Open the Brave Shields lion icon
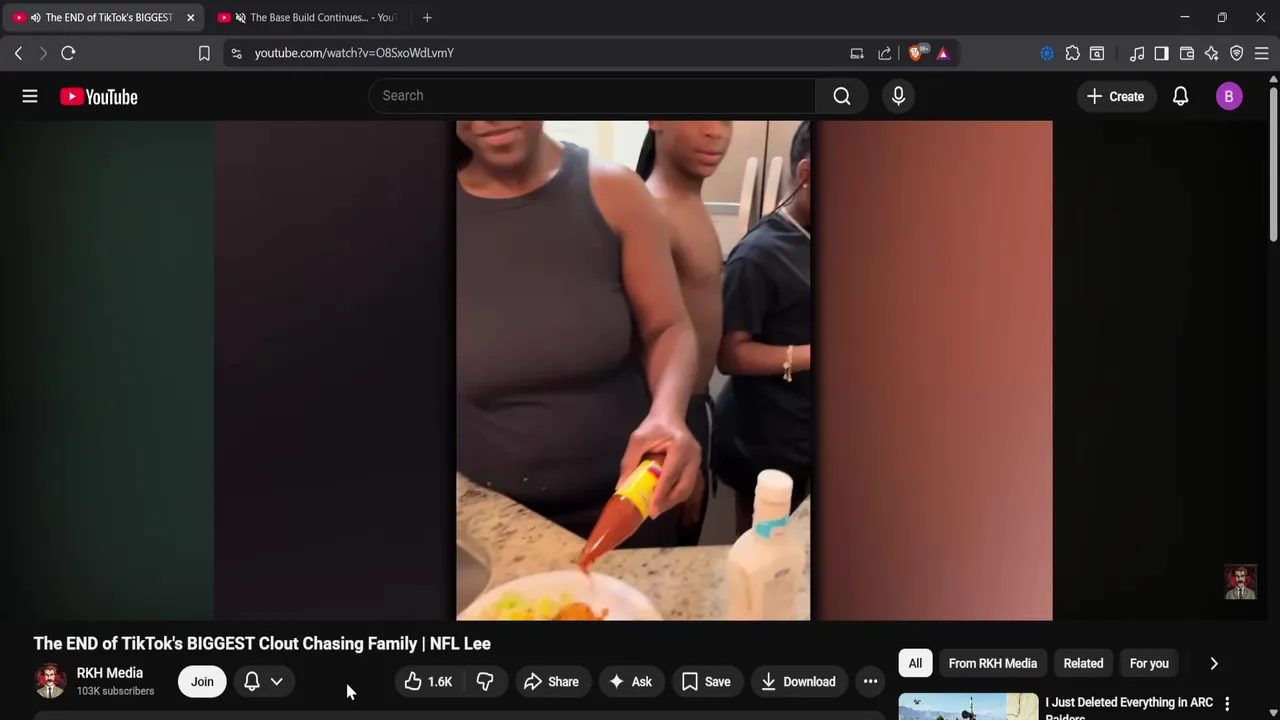Screen dimensions: 1280x720 click(x=916, y=53)
